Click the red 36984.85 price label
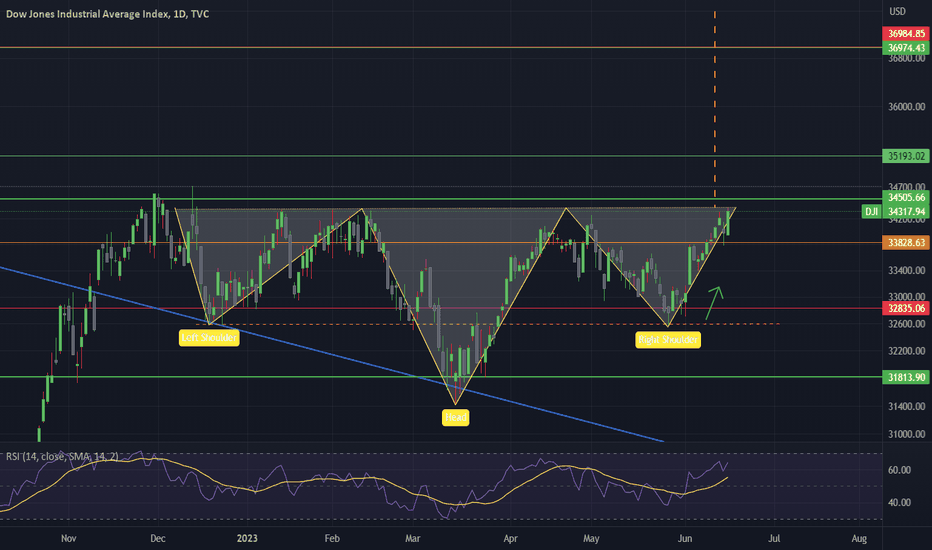 [x=906, y=34]
